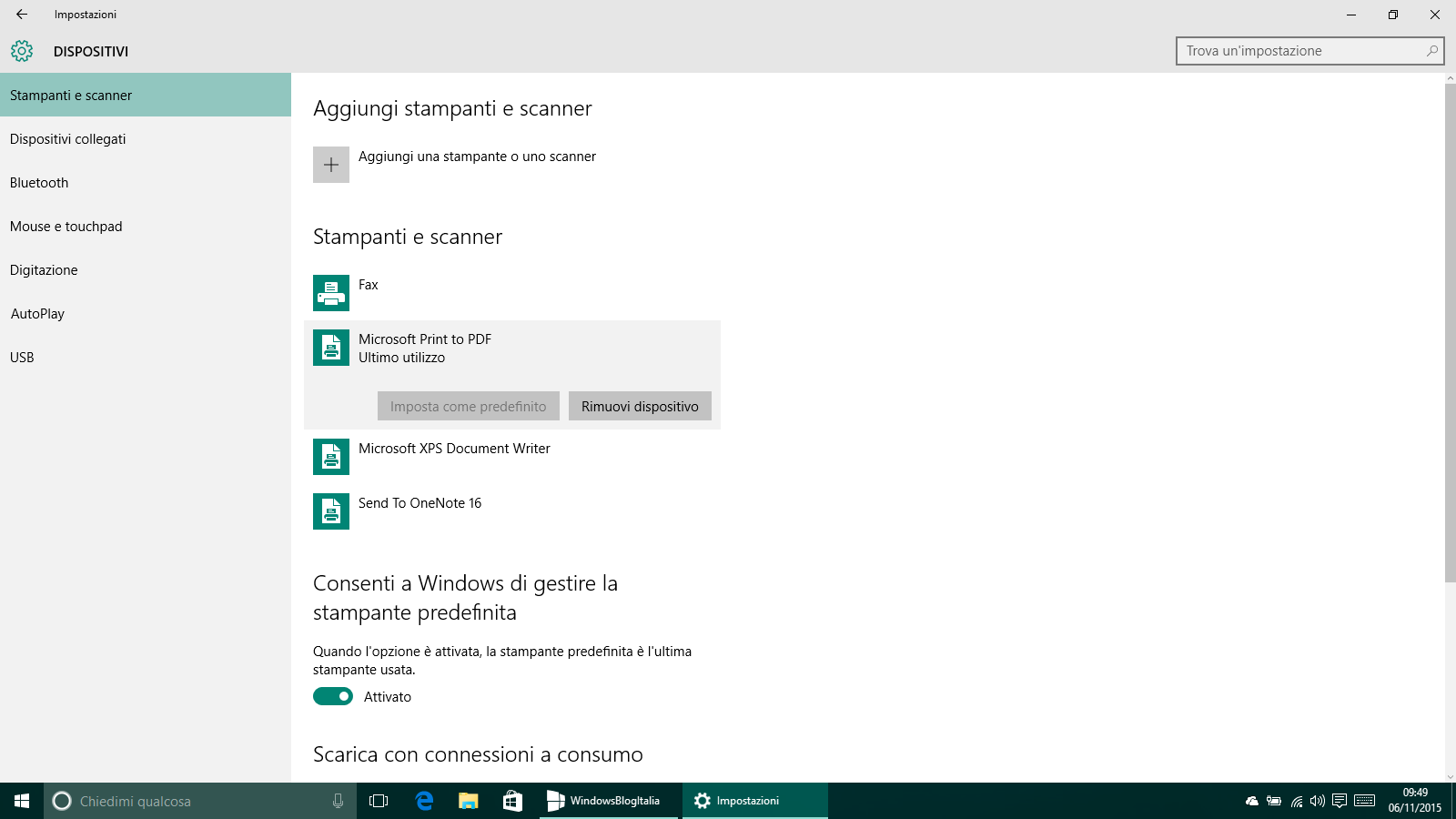Click the plus icon to add a printer
The height and width of the screenshot is (819, 1456).
click(x=331, y=165)
